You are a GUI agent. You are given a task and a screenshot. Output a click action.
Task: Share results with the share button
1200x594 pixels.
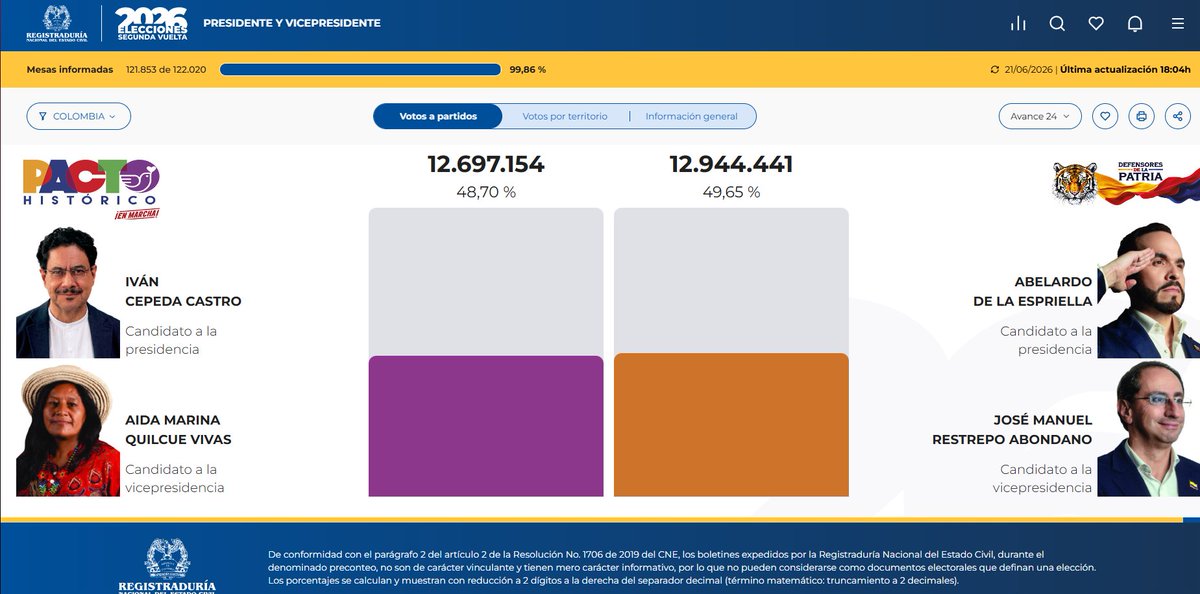tap(1176, 116)
